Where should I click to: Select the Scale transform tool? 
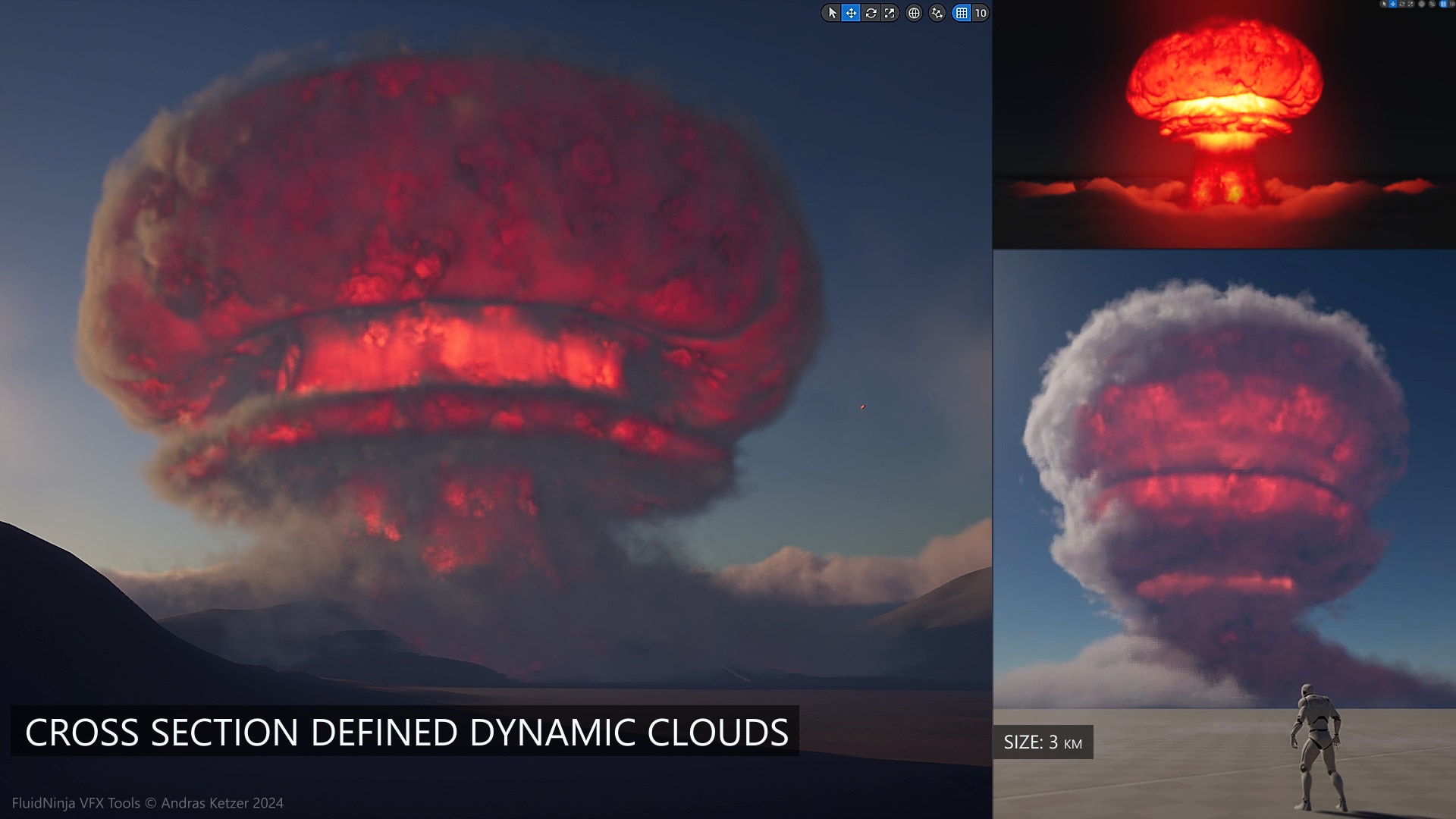tap(887, 13)
